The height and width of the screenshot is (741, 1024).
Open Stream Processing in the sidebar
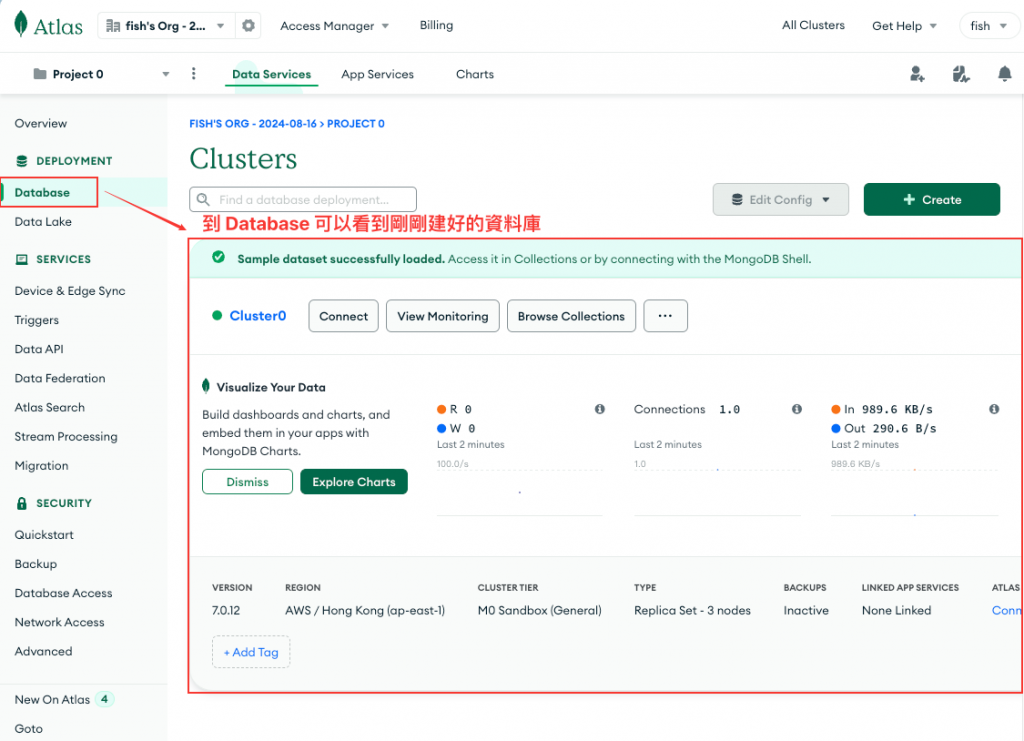point(66,437)
